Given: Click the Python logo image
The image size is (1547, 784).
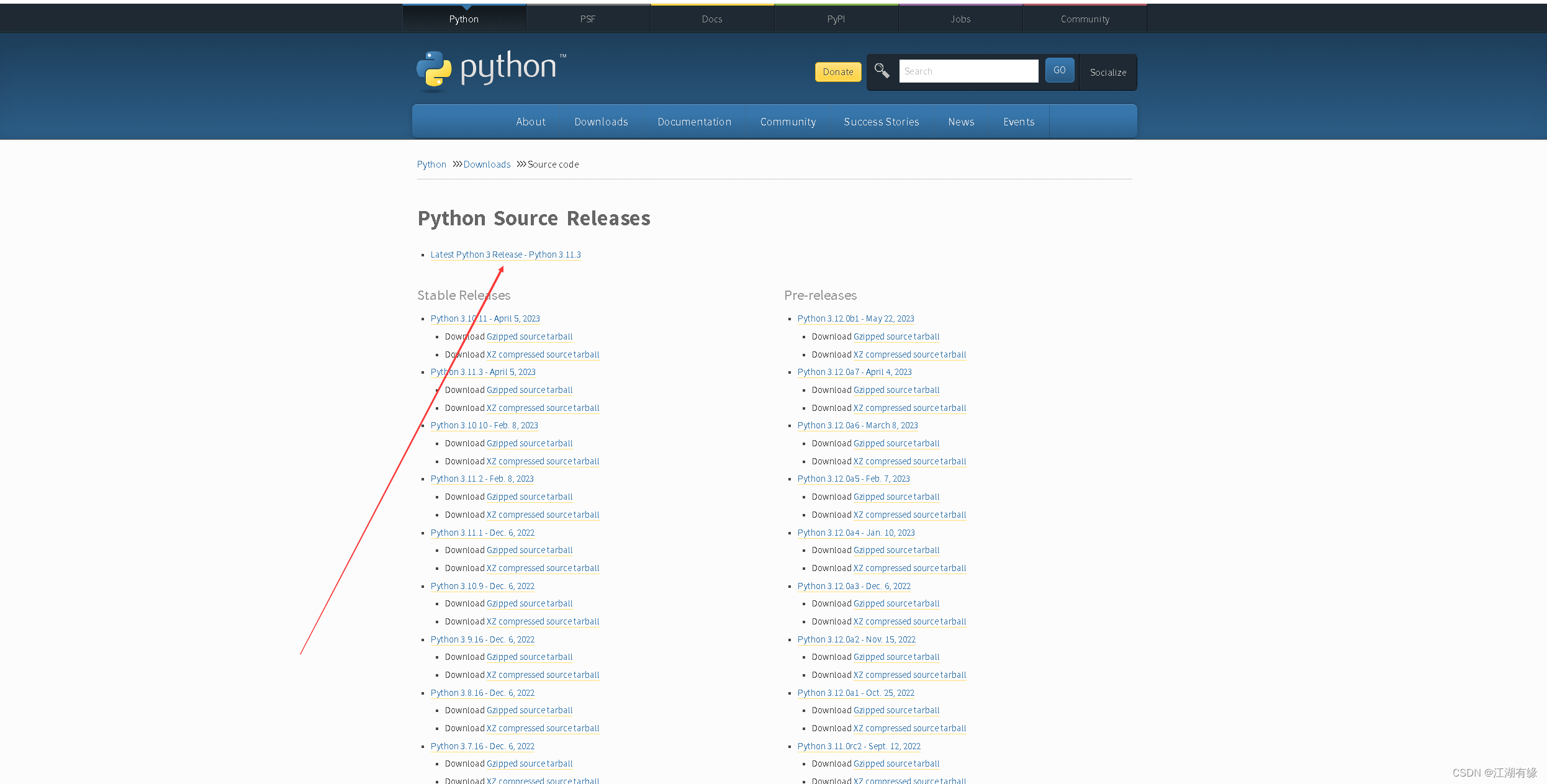Looking at the screenshot, I should click(x=491, y=71).
